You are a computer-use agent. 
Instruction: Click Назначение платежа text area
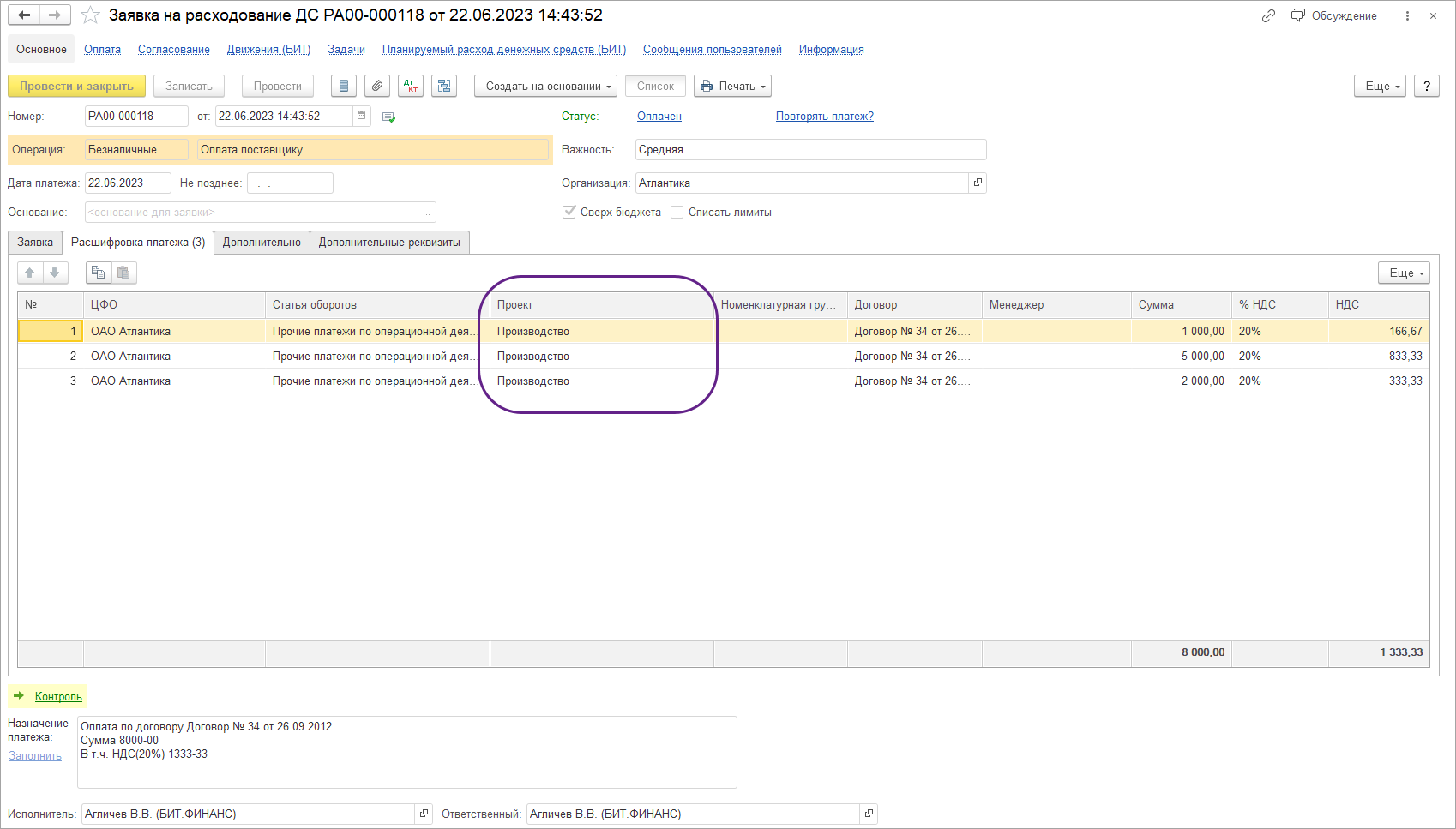point(407,752)
